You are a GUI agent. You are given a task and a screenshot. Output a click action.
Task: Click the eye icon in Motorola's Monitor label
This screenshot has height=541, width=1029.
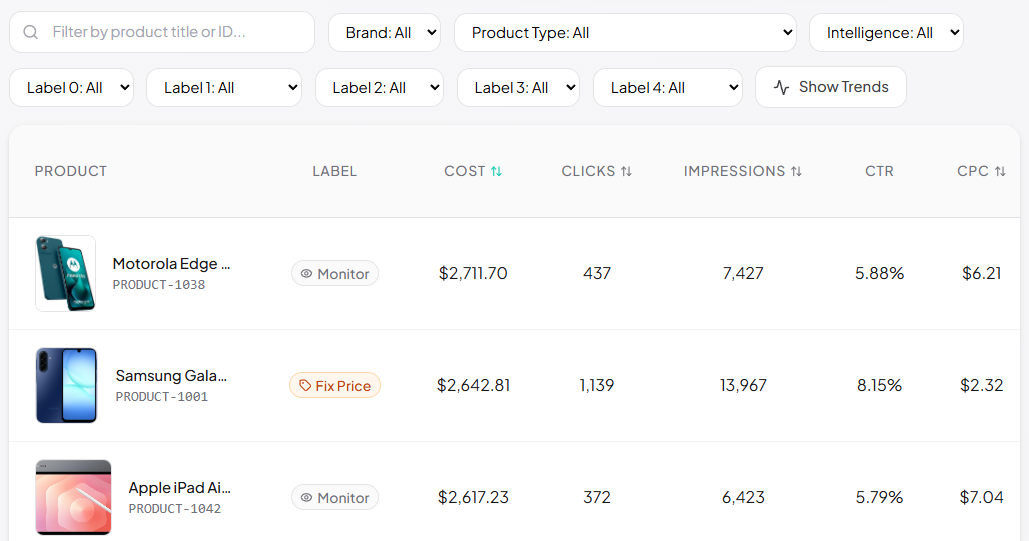[306, 274]
